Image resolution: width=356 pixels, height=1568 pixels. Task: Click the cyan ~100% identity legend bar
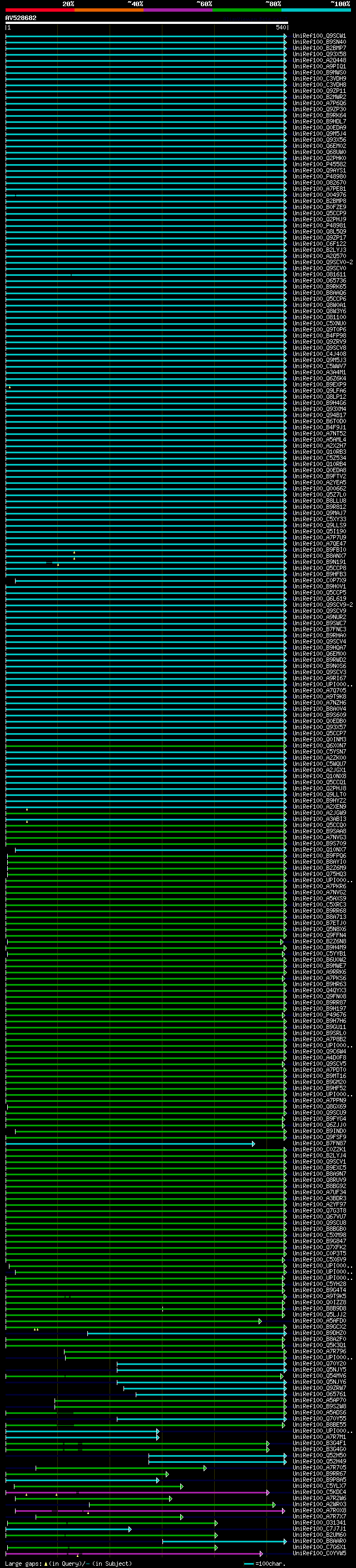[x=316, y=10]
